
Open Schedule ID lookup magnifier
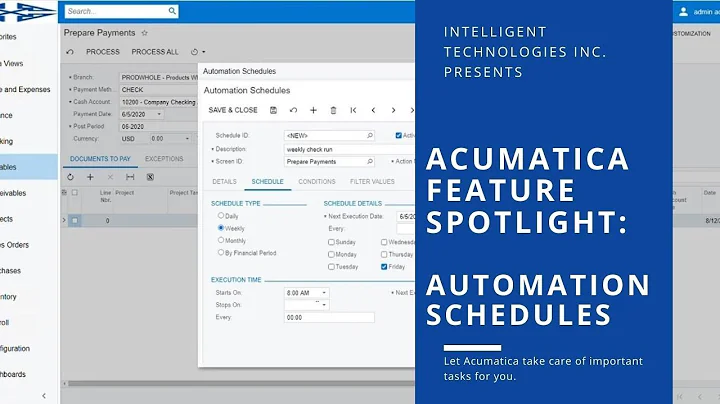[x=370, y=135]
